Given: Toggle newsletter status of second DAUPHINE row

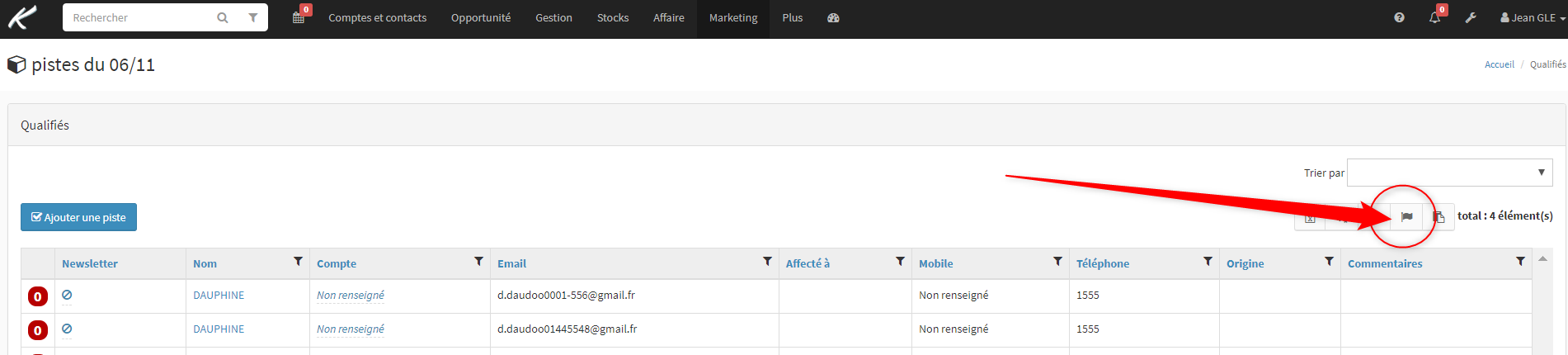Looking at the screenshot, I should [67, 329].
